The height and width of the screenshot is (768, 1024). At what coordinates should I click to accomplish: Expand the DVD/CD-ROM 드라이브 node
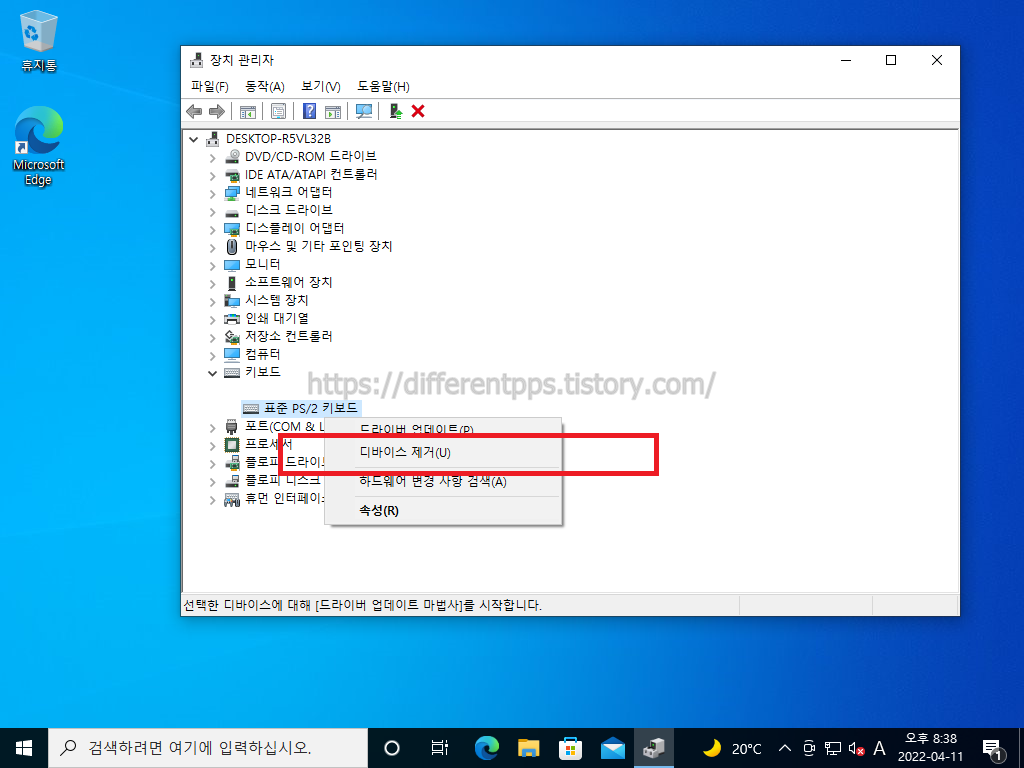pos(212,157)
